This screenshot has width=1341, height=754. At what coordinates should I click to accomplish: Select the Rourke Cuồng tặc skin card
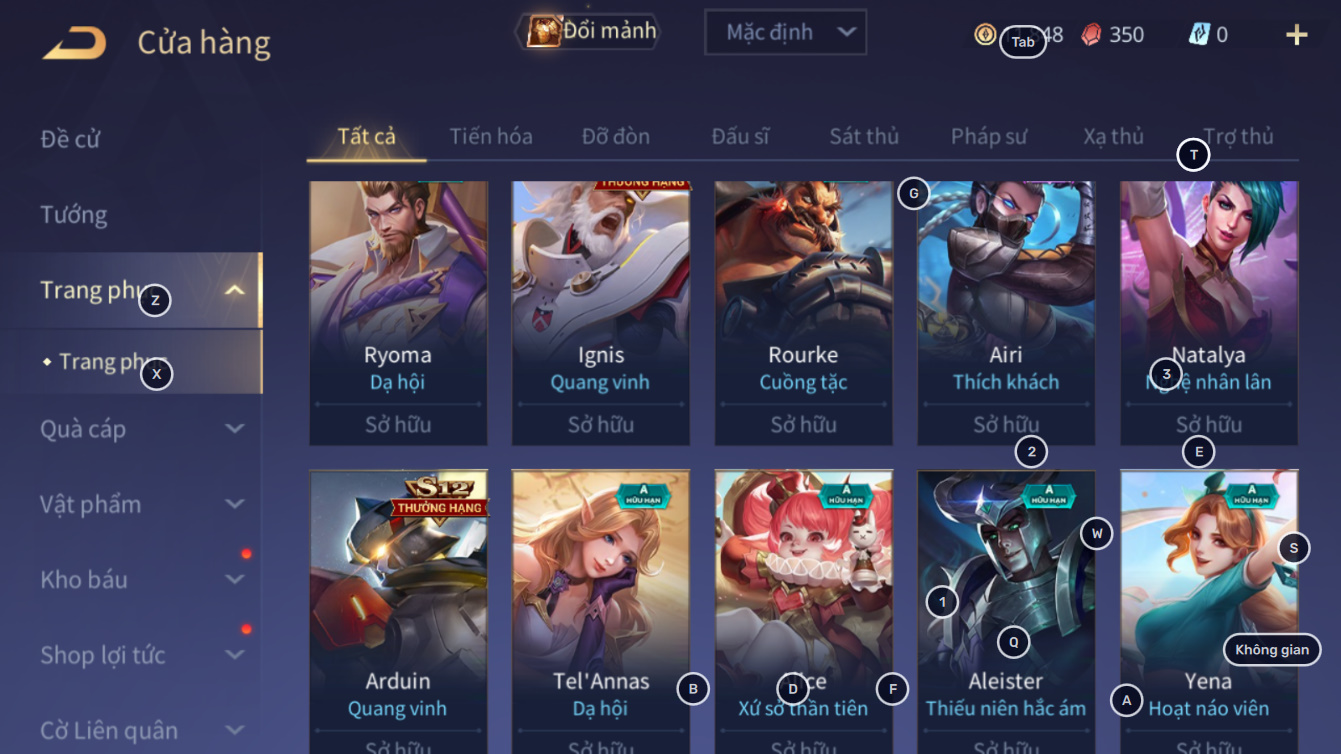point(804,313)
